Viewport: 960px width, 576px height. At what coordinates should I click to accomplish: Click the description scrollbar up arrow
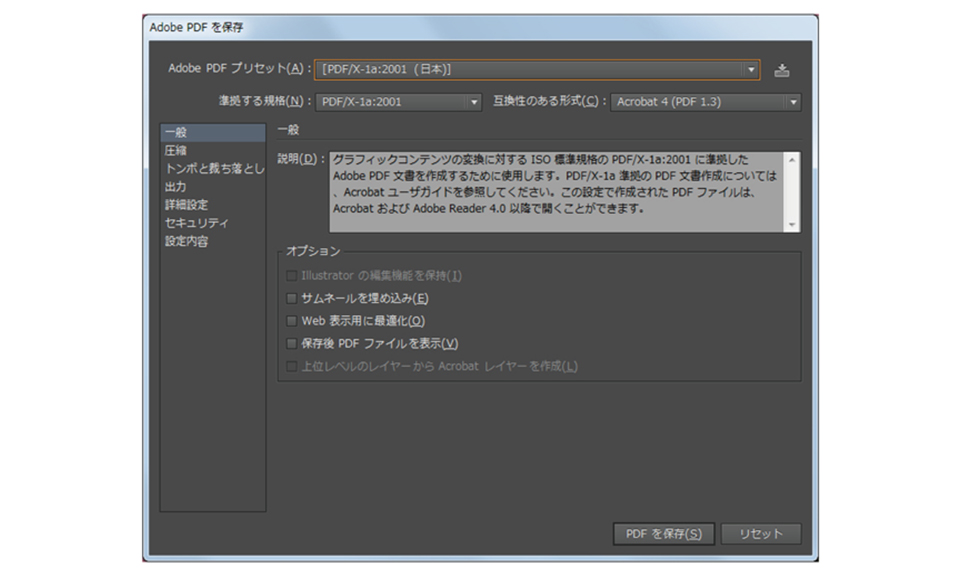(x=792, y=160)
